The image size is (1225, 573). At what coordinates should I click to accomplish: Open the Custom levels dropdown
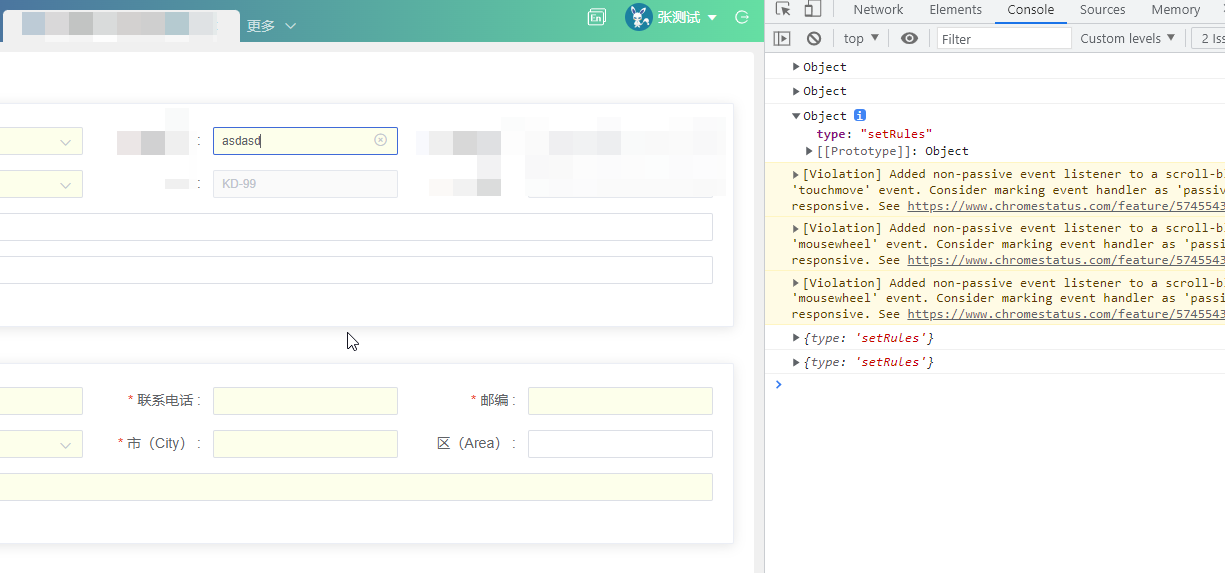pos(1128,38)
